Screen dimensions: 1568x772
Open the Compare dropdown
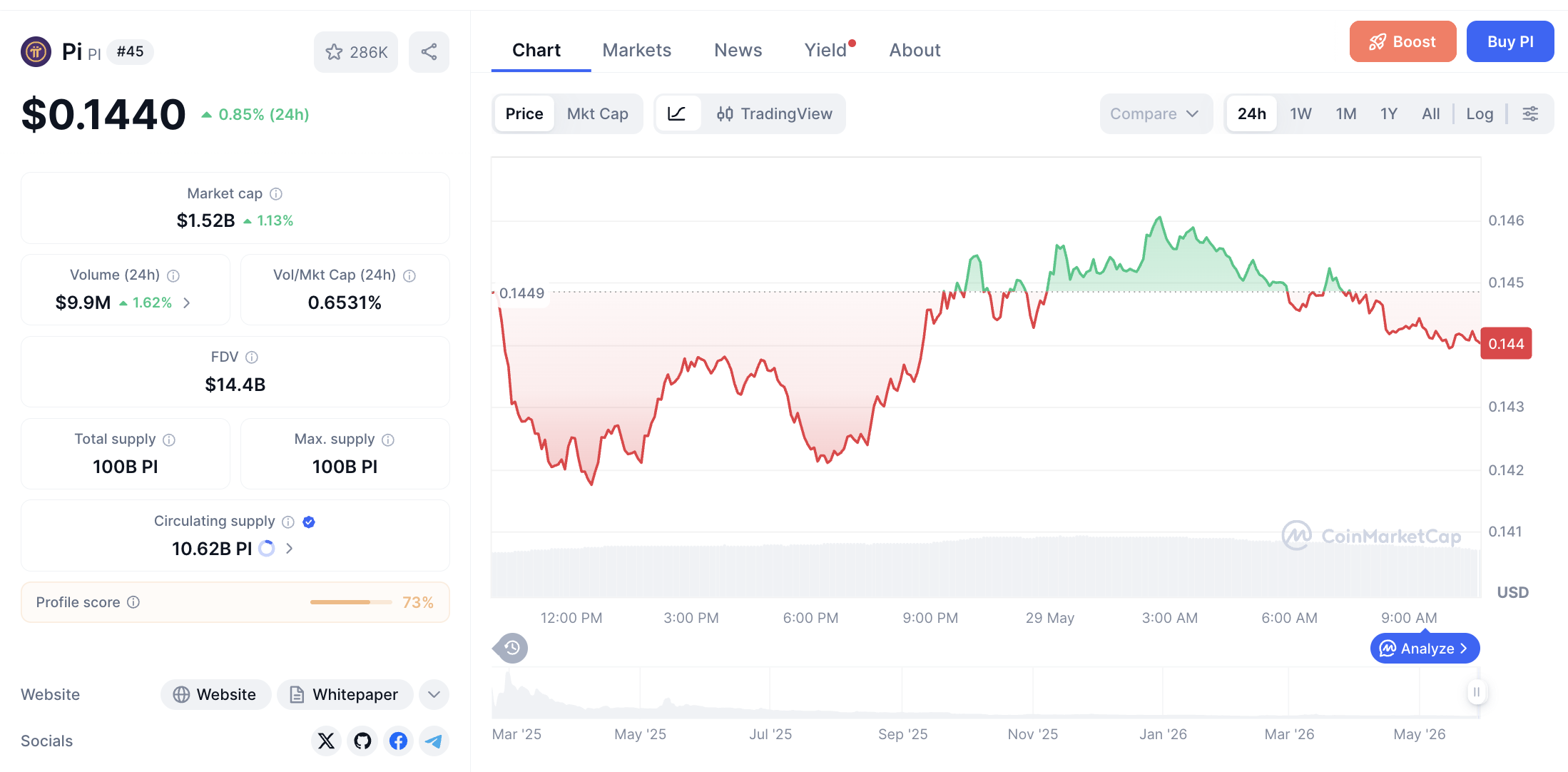[x=1156, y=114]
